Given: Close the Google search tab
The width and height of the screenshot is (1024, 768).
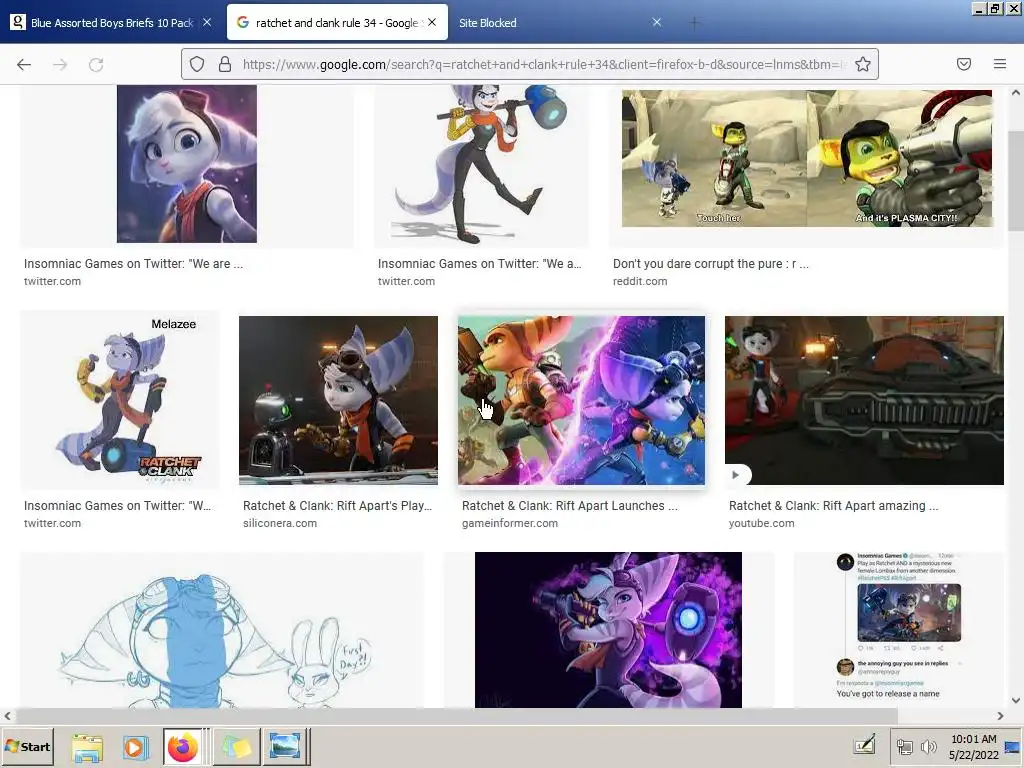Looking at the screenshot, I should coord(432,22).
